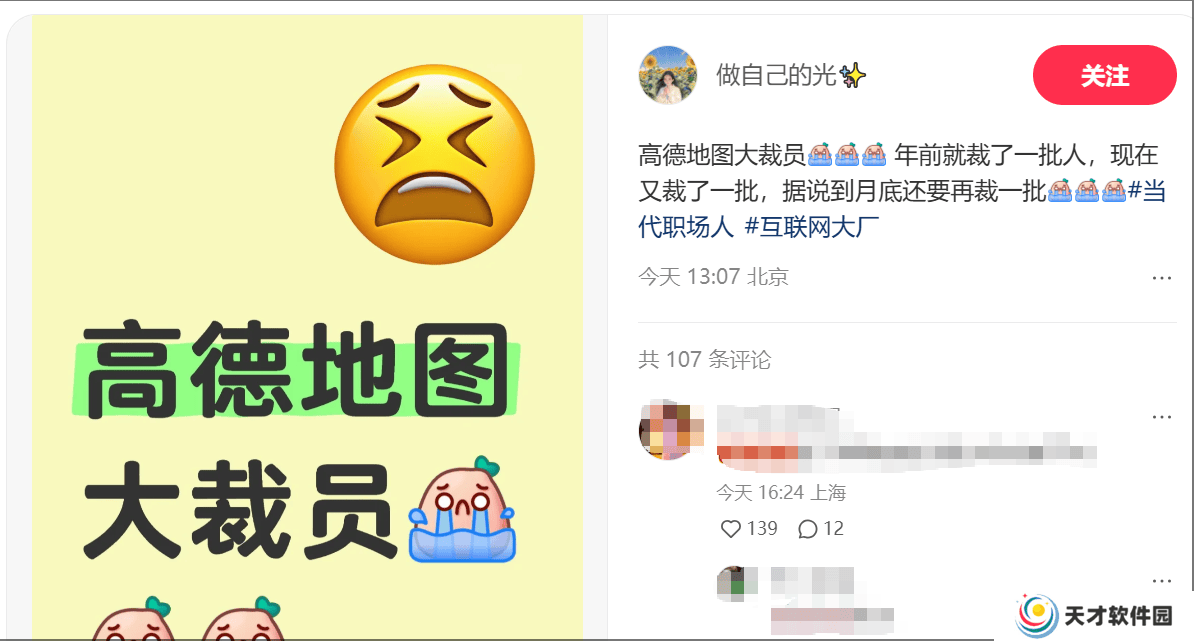Click the 共 107 条评论 comments header

(x=704, y=359)
